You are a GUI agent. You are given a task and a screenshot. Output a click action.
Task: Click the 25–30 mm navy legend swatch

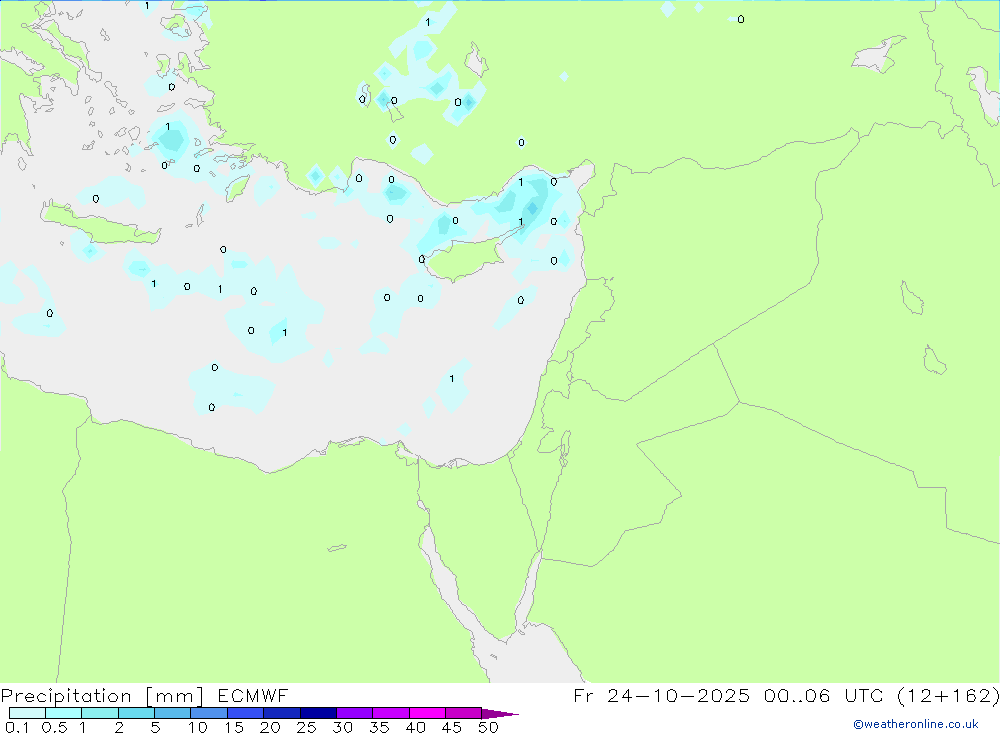(318, 713)
